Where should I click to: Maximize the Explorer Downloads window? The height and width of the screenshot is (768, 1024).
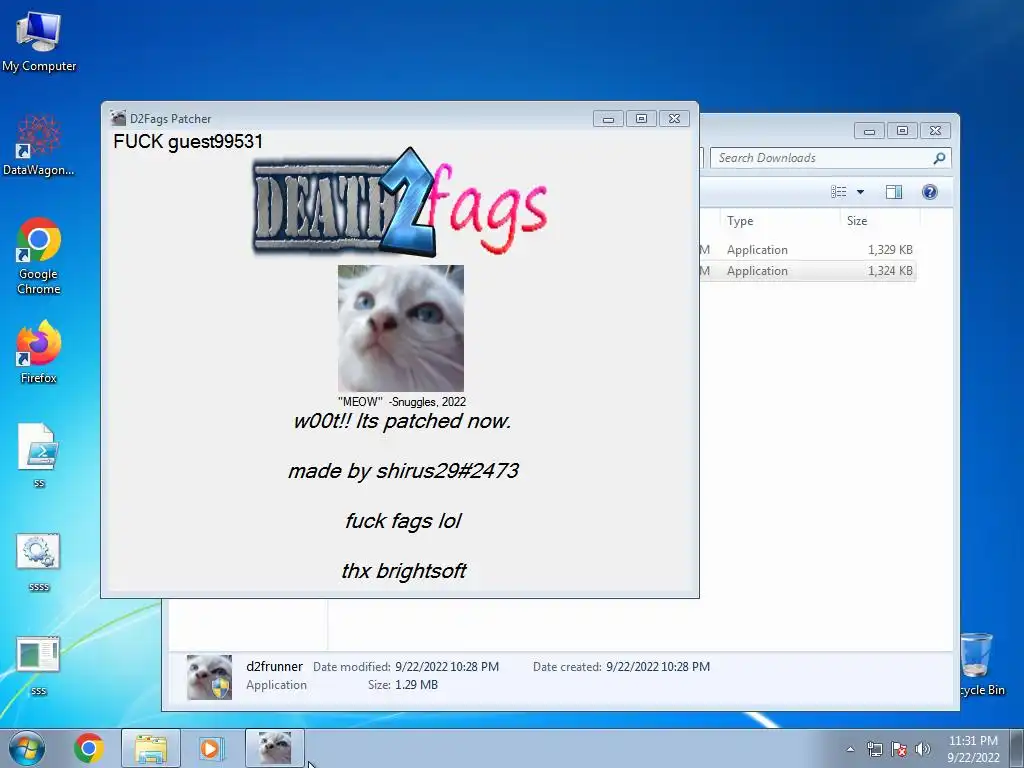902,131
